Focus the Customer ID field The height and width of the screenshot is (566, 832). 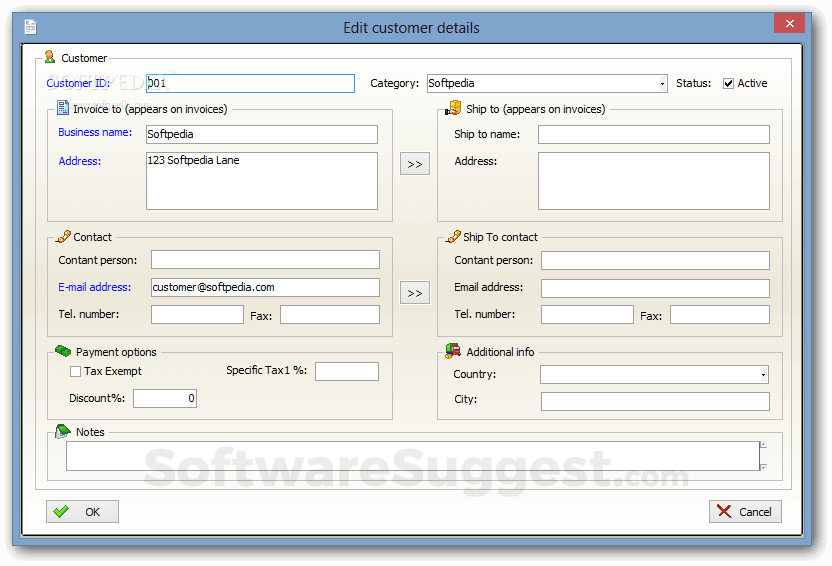(x=250, y=84)
